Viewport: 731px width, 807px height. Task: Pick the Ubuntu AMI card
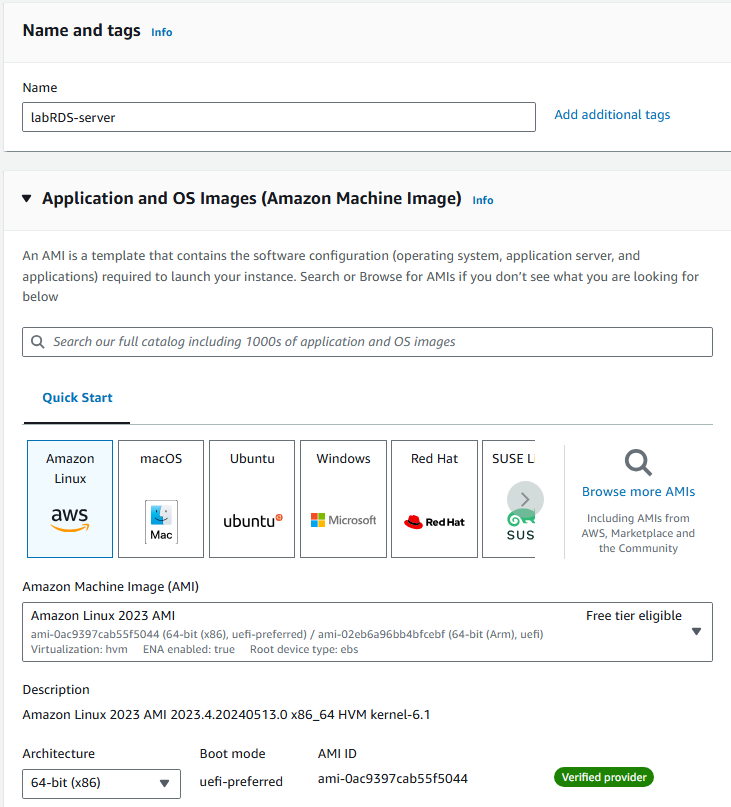252,499
